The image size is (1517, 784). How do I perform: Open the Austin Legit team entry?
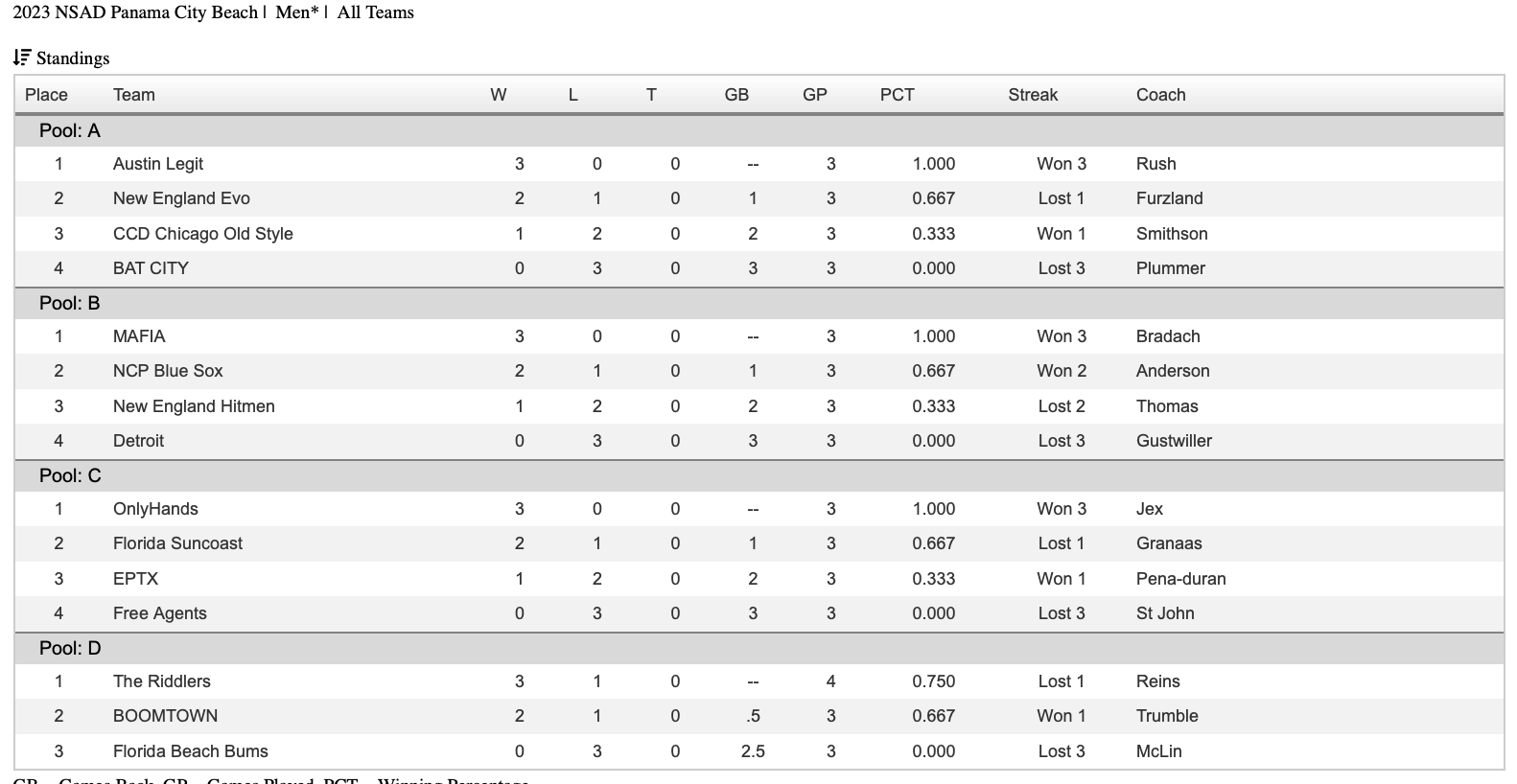[158, 164]
